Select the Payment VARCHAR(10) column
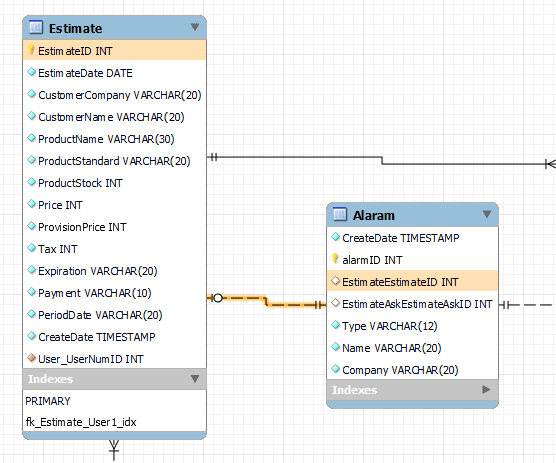 pos(114,293)
